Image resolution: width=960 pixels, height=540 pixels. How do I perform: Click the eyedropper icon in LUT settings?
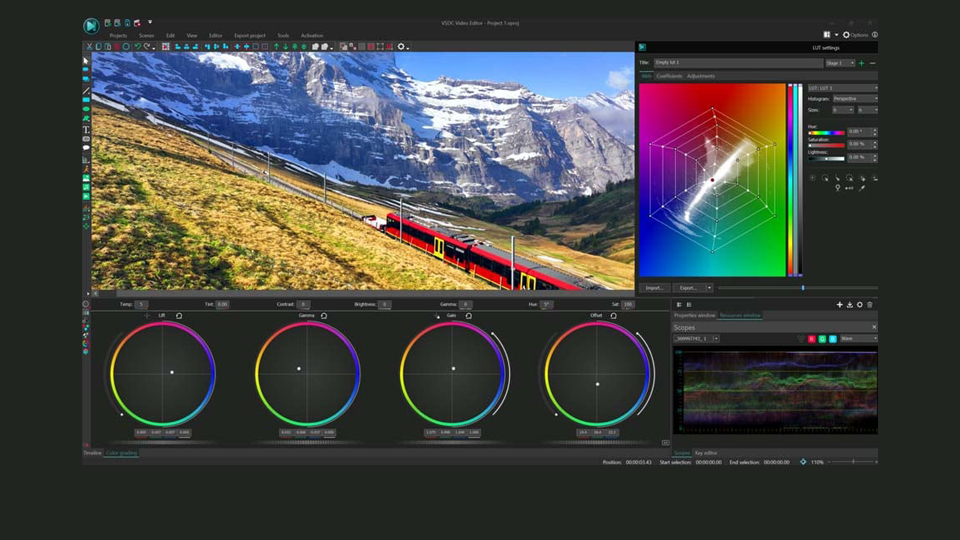point(862,188)
